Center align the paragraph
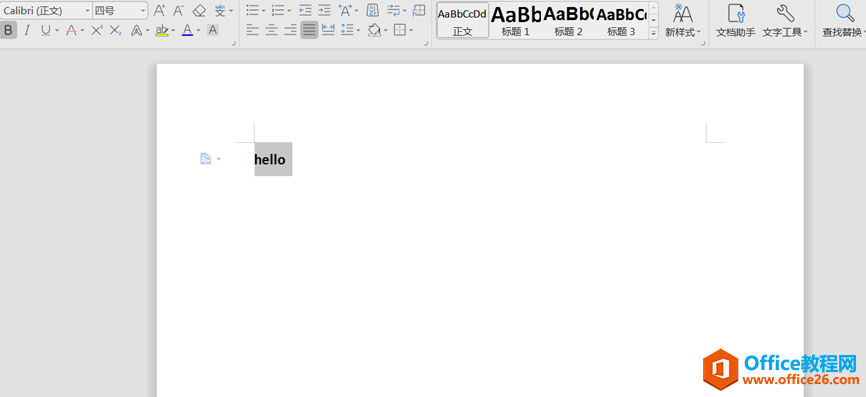The height and width of the screenshot is (397, 866). click(x=271, y=30)
